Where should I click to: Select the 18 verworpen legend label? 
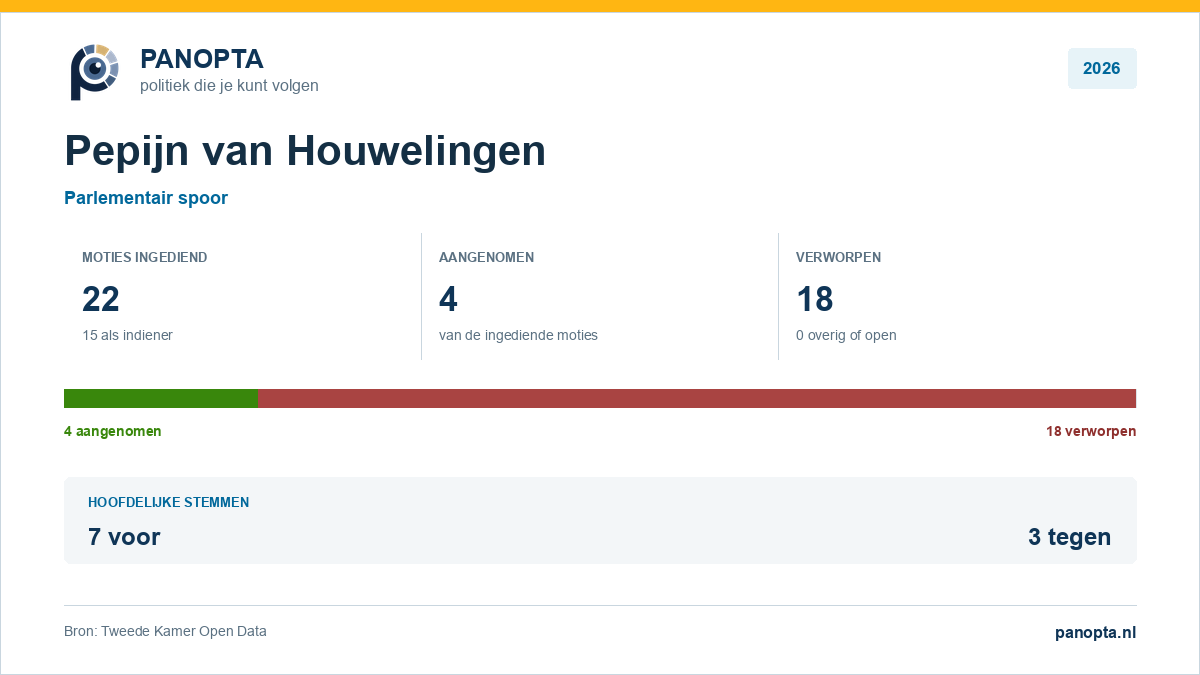pos(1091,431)
